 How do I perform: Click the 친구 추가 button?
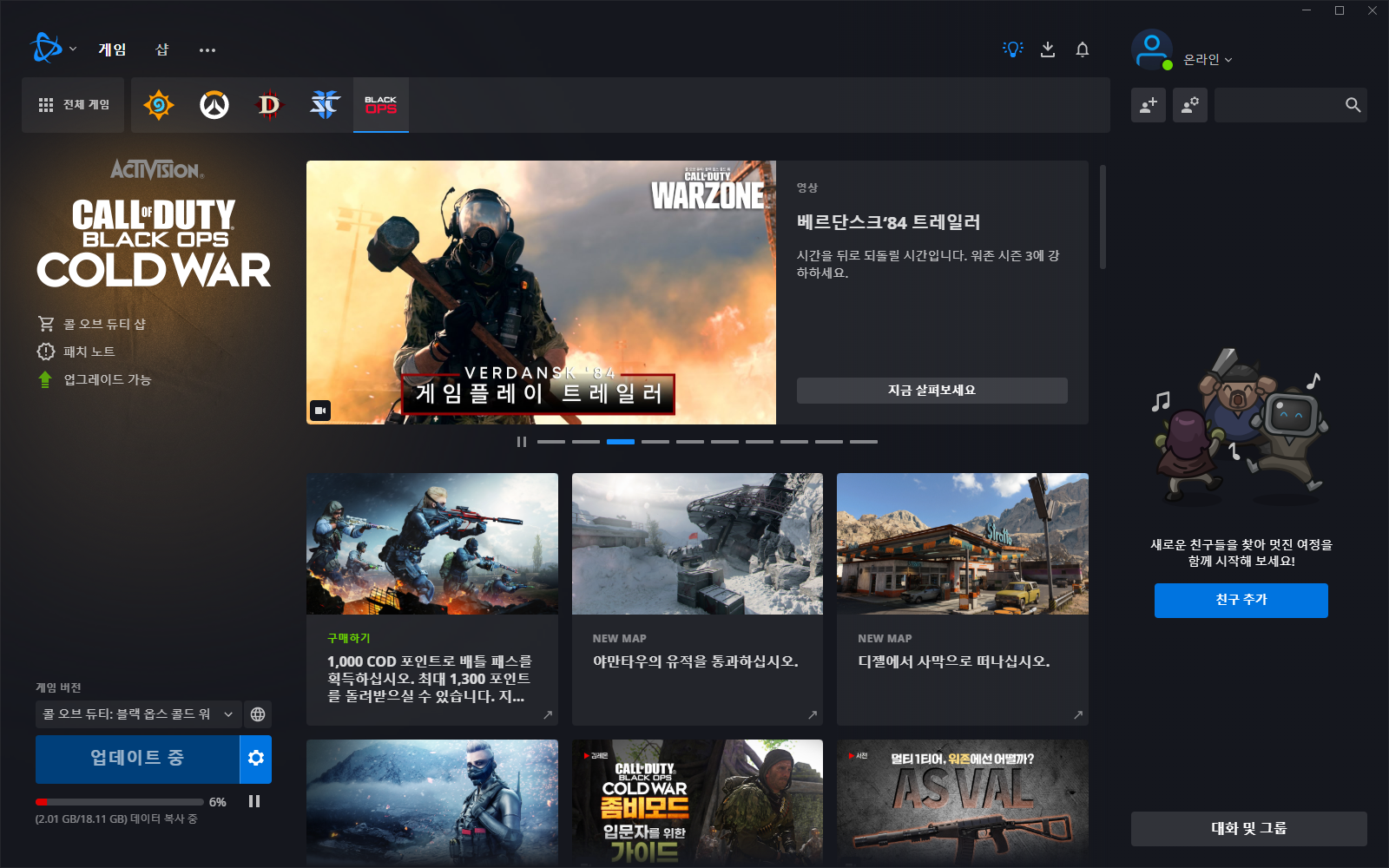coord(1241,601)
